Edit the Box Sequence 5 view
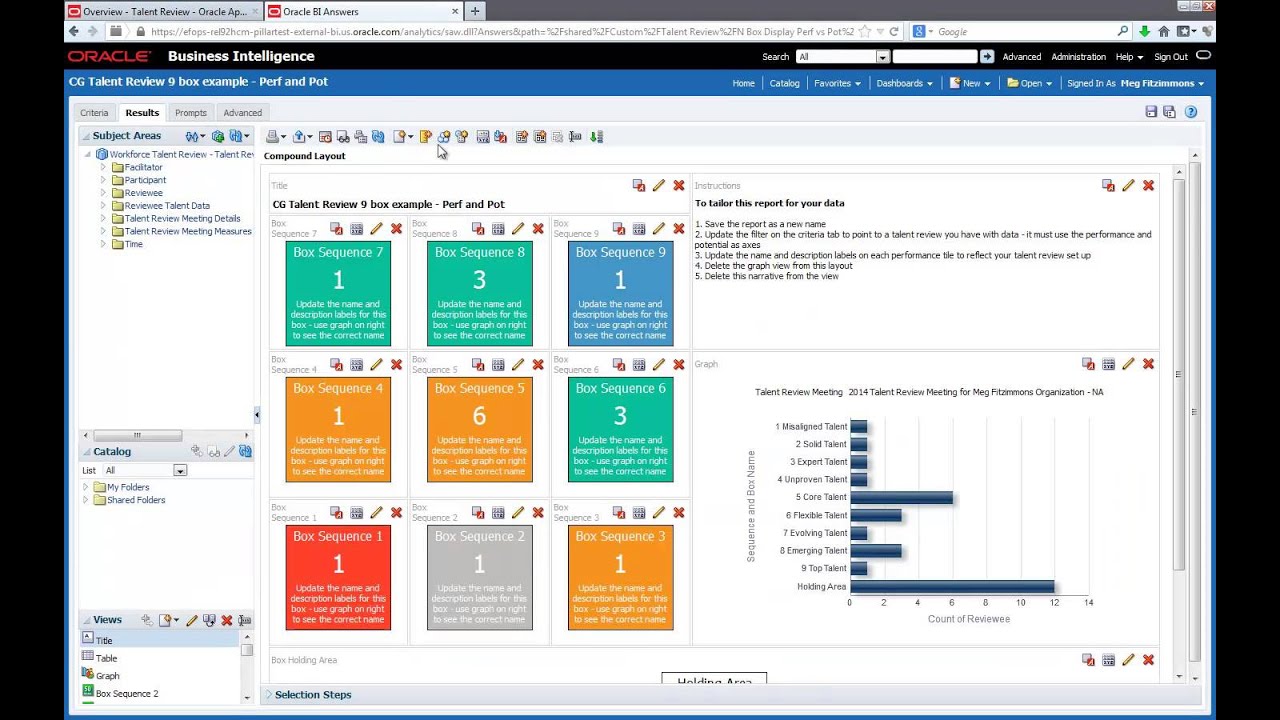1280x720 pixels. (x=517, y=364)
